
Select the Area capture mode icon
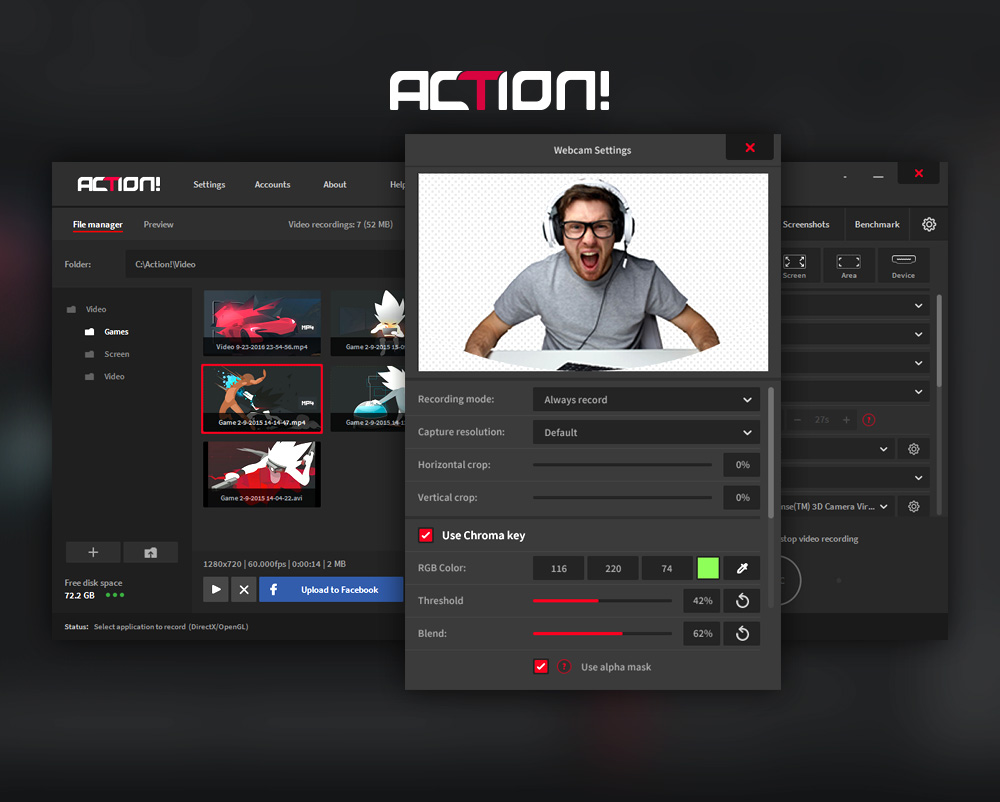(849, 264)
